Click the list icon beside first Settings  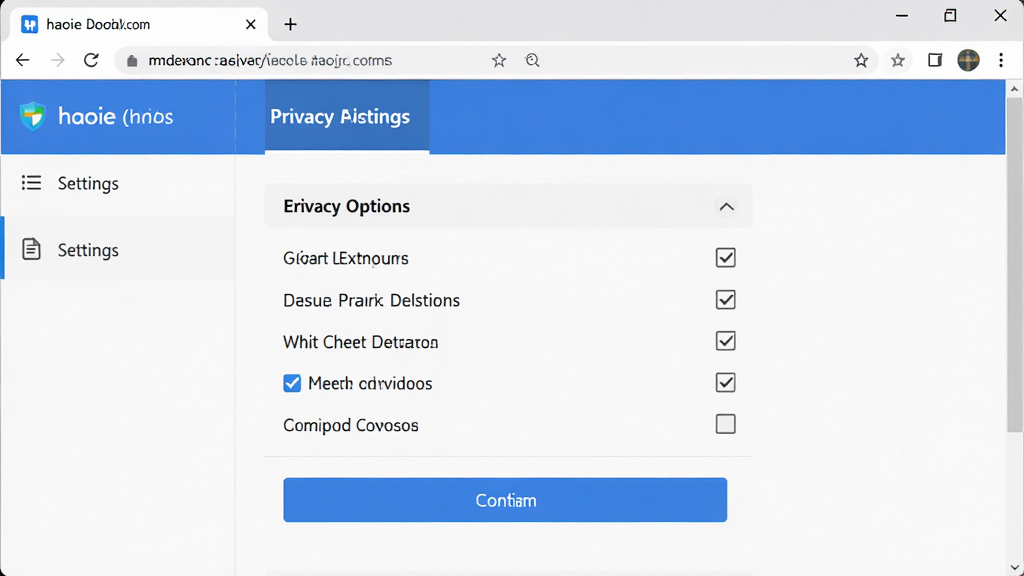click(x=31, y=183)
